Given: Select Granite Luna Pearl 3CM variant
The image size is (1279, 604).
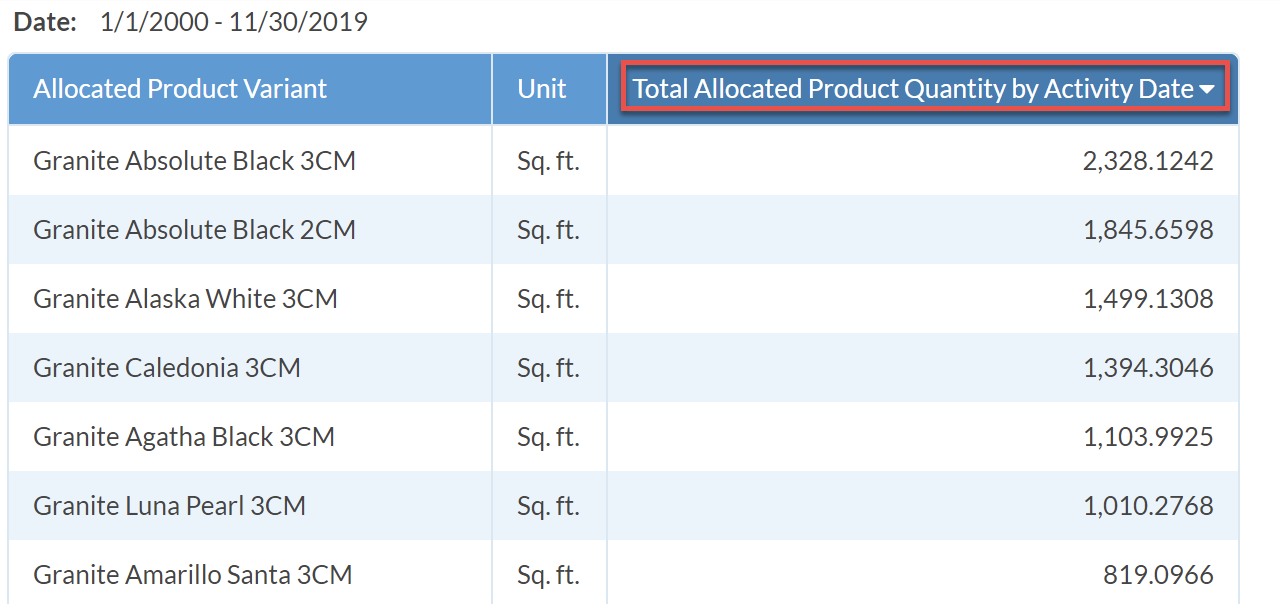Looking at the screenshot, I should point(169,505).
